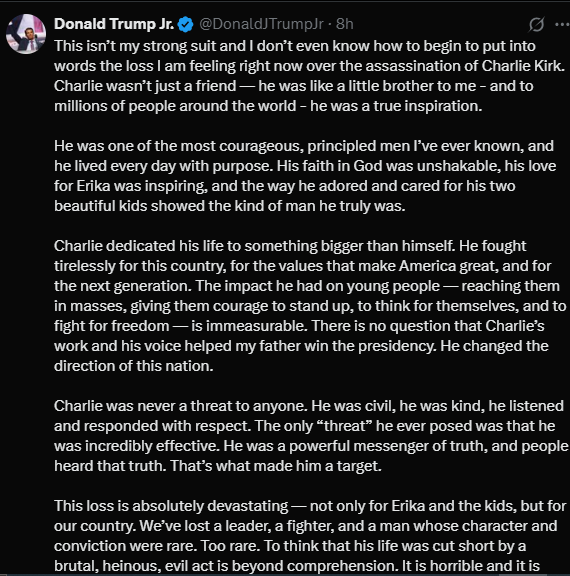Click the first paragraph starting "This isn't my strong suit"
Image resolution: width=570 pixels, height=576 pixels.
309,76
